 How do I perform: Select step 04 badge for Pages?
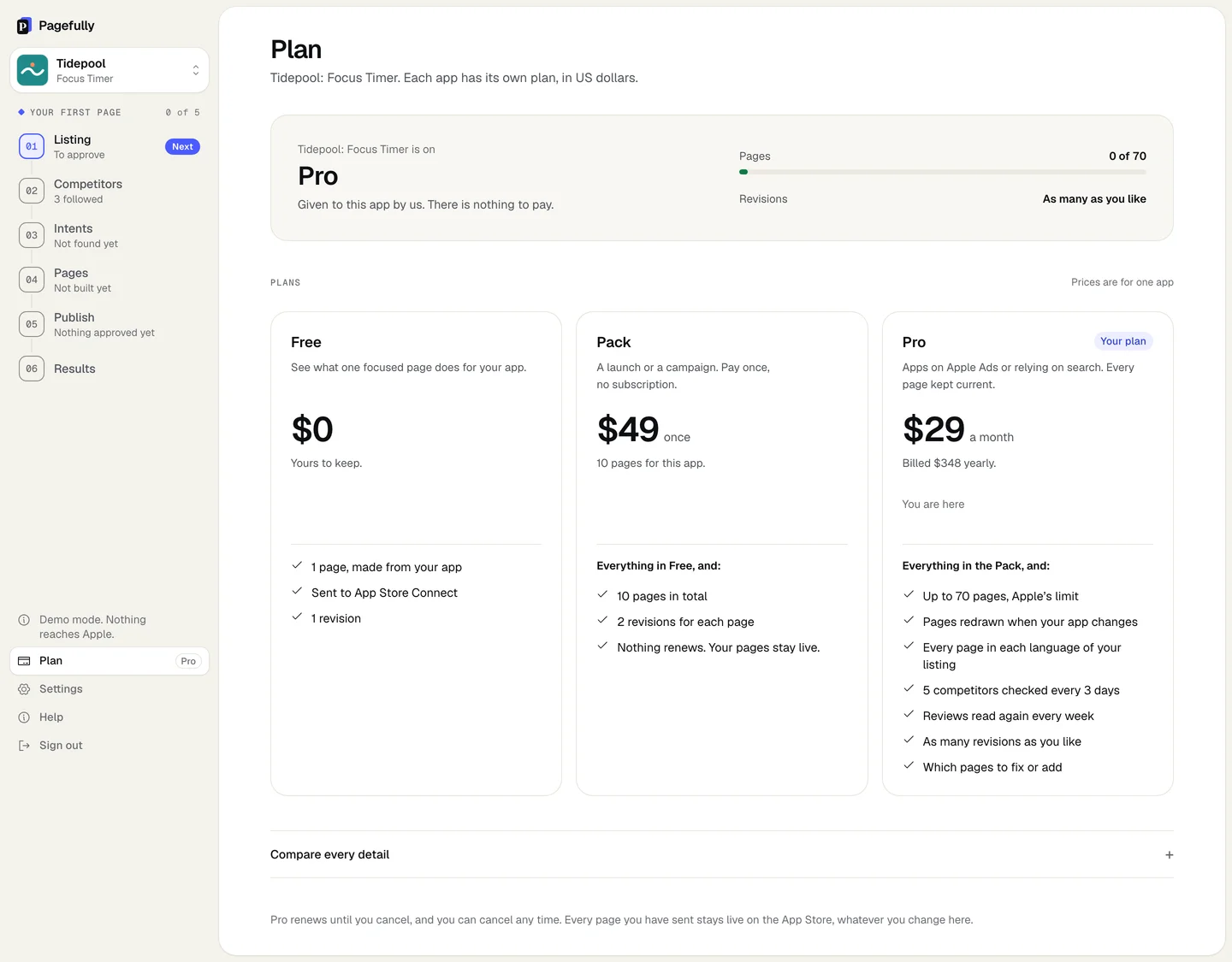click(32, 280)
